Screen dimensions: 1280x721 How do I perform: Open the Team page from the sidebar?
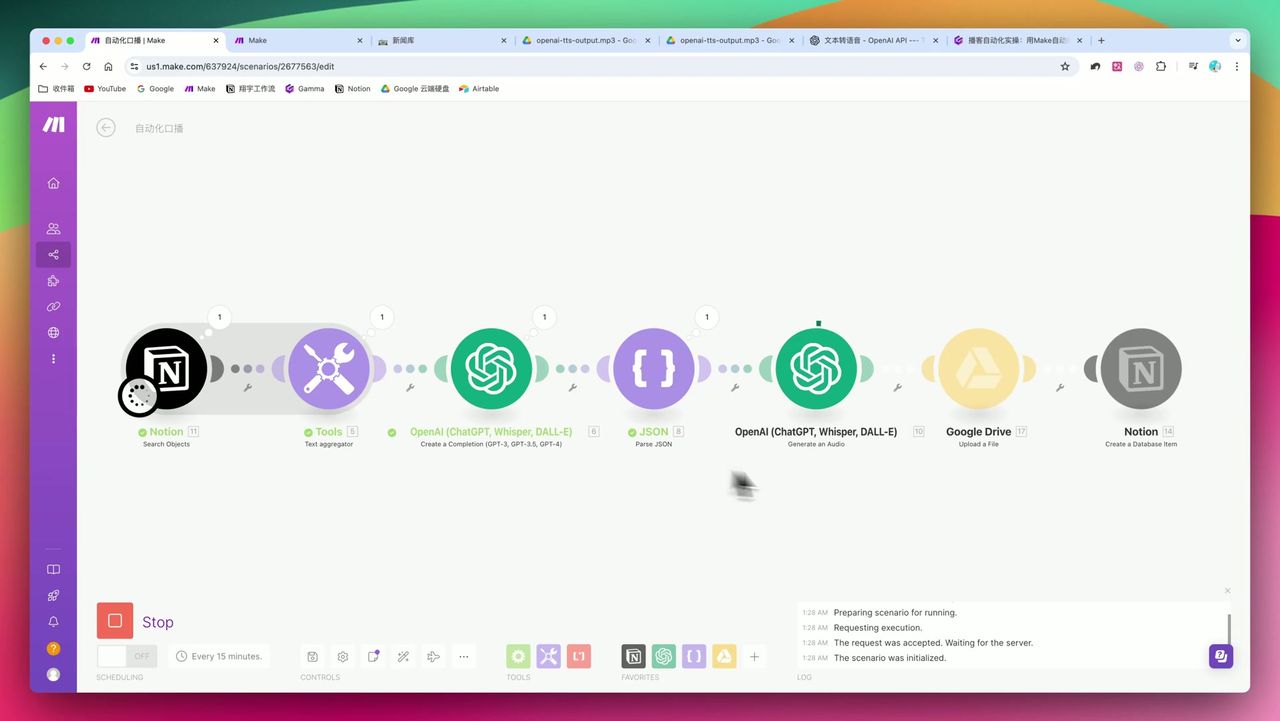pyautogui.click(x=53, y=228)
